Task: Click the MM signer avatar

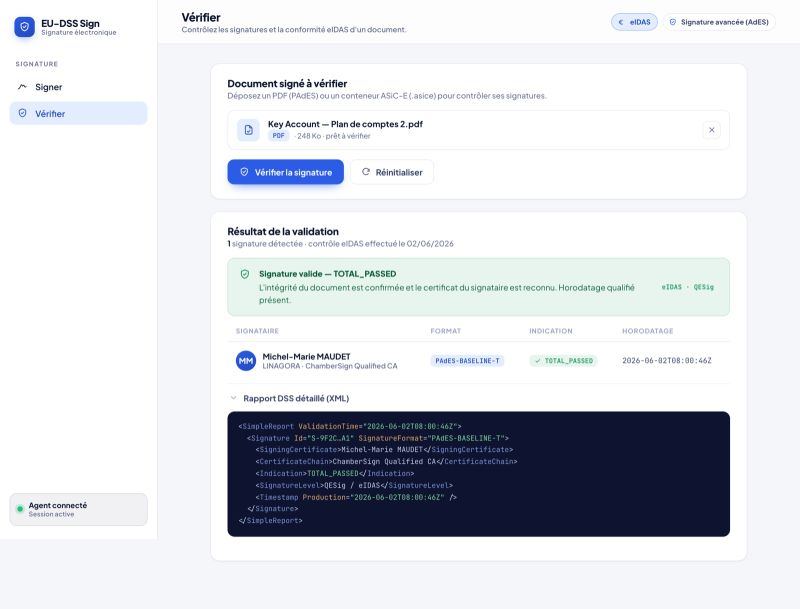Action: (246, 361)
